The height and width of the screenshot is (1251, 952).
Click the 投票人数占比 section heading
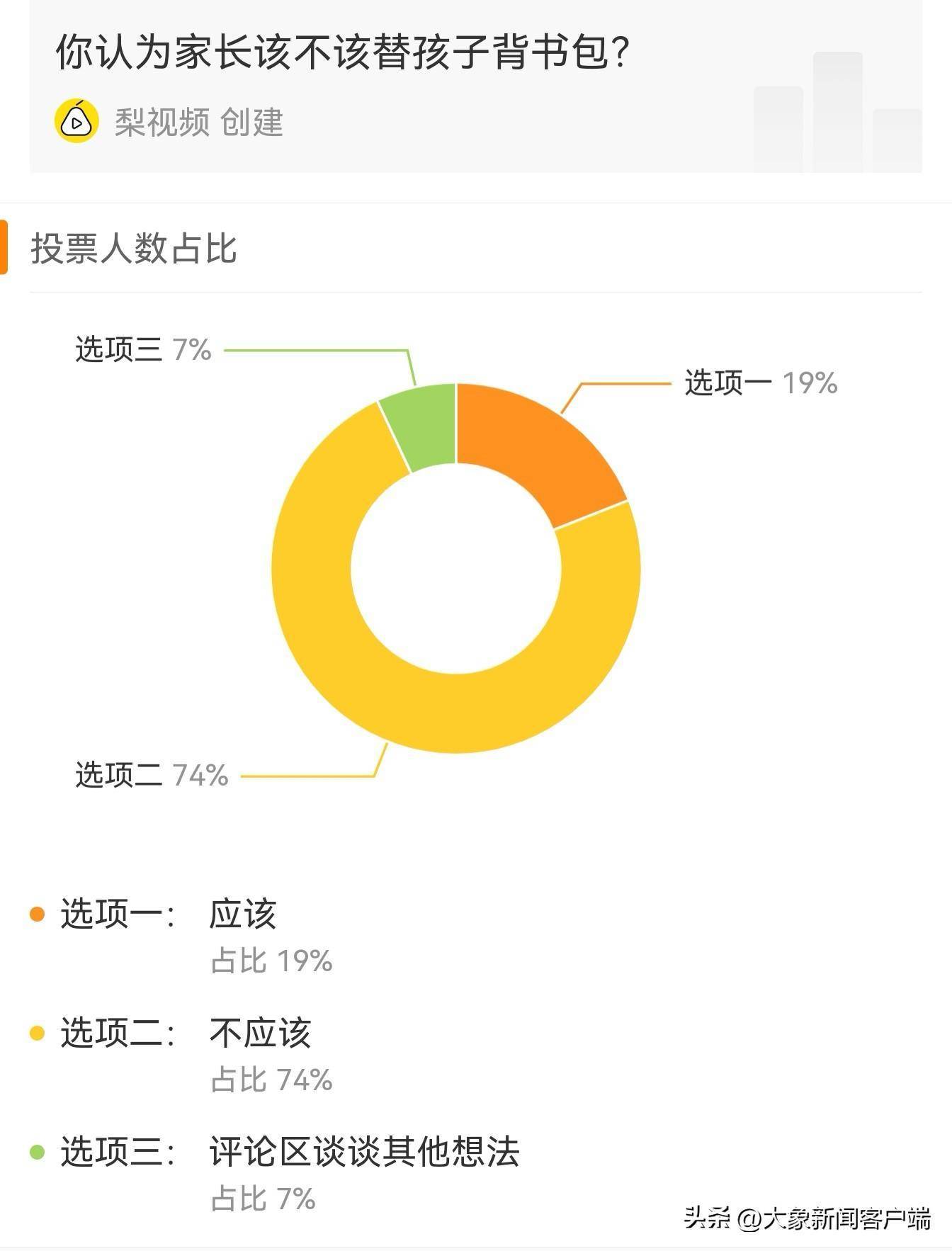(x=134, y=249)
